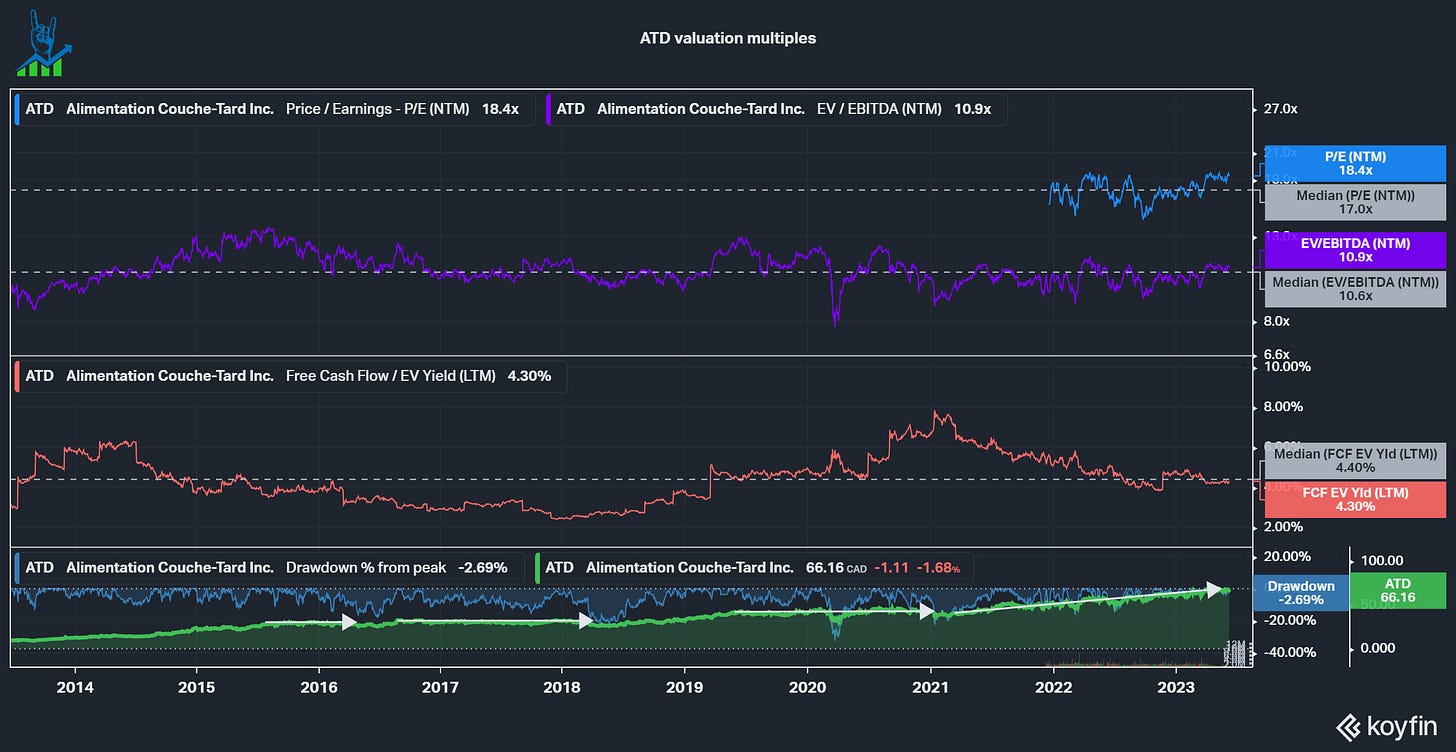1456x752 pixels.
Task: Click the -1.68% daily change value
Action: (940, 568)
